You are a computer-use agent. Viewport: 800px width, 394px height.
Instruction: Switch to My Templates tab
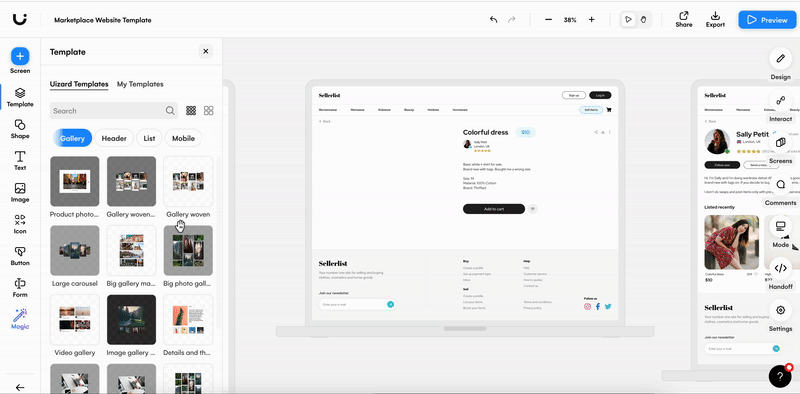click(140, 84)
